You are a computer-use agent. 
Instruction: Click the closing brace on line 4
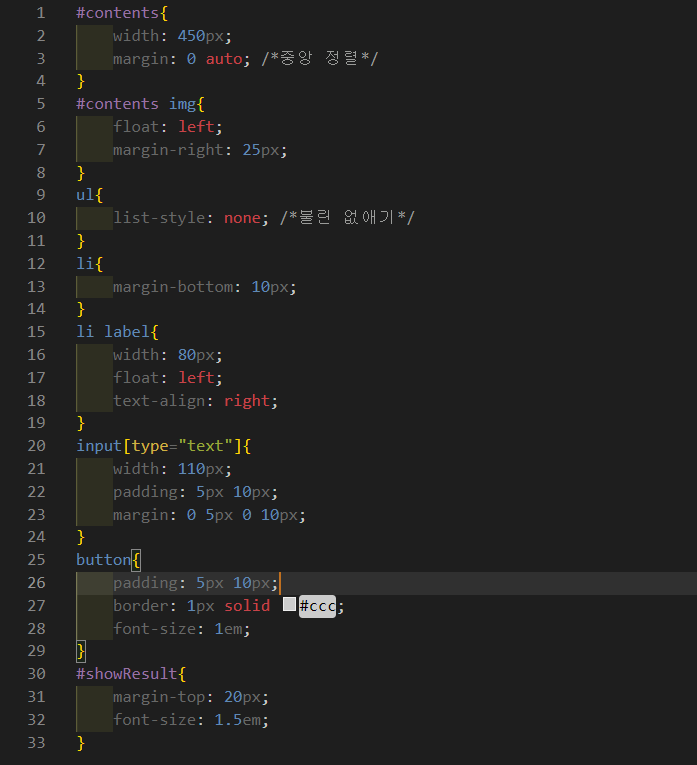pos(81,81)
